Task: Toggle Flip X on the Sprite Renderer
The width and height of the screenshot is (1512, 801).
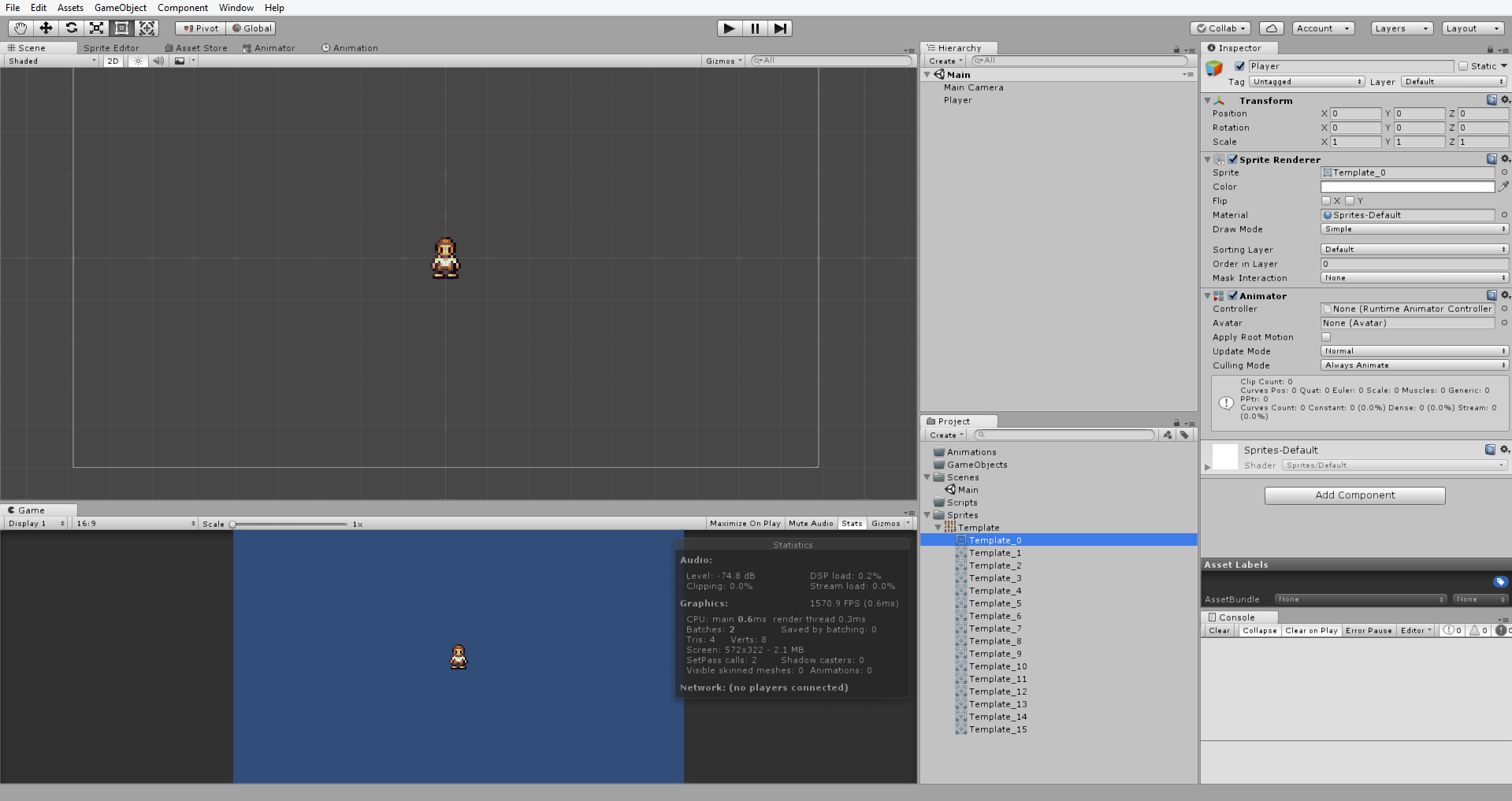Action: tap(1326, 201)
